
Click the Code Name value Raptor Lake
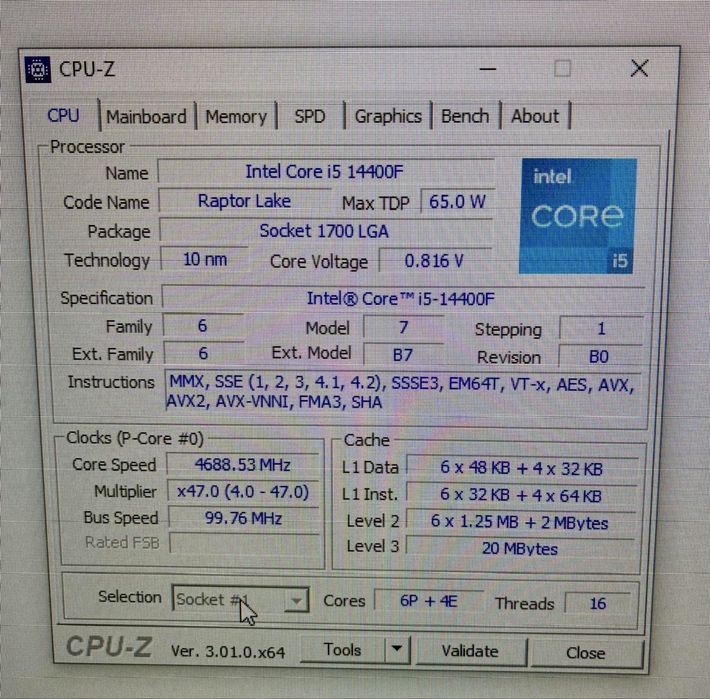point(245,201)
